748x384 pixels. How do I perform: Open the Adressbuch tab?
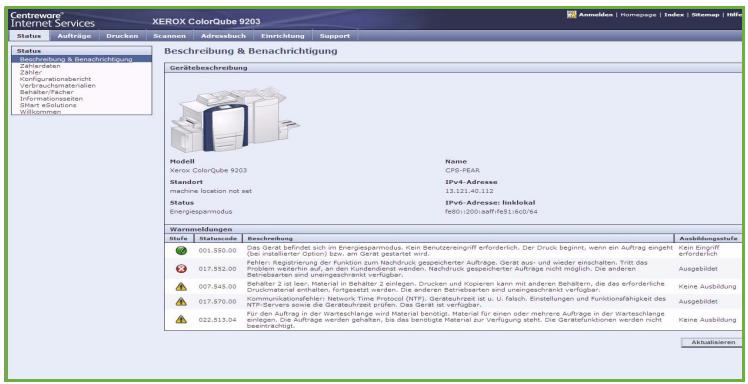(223, 36)
